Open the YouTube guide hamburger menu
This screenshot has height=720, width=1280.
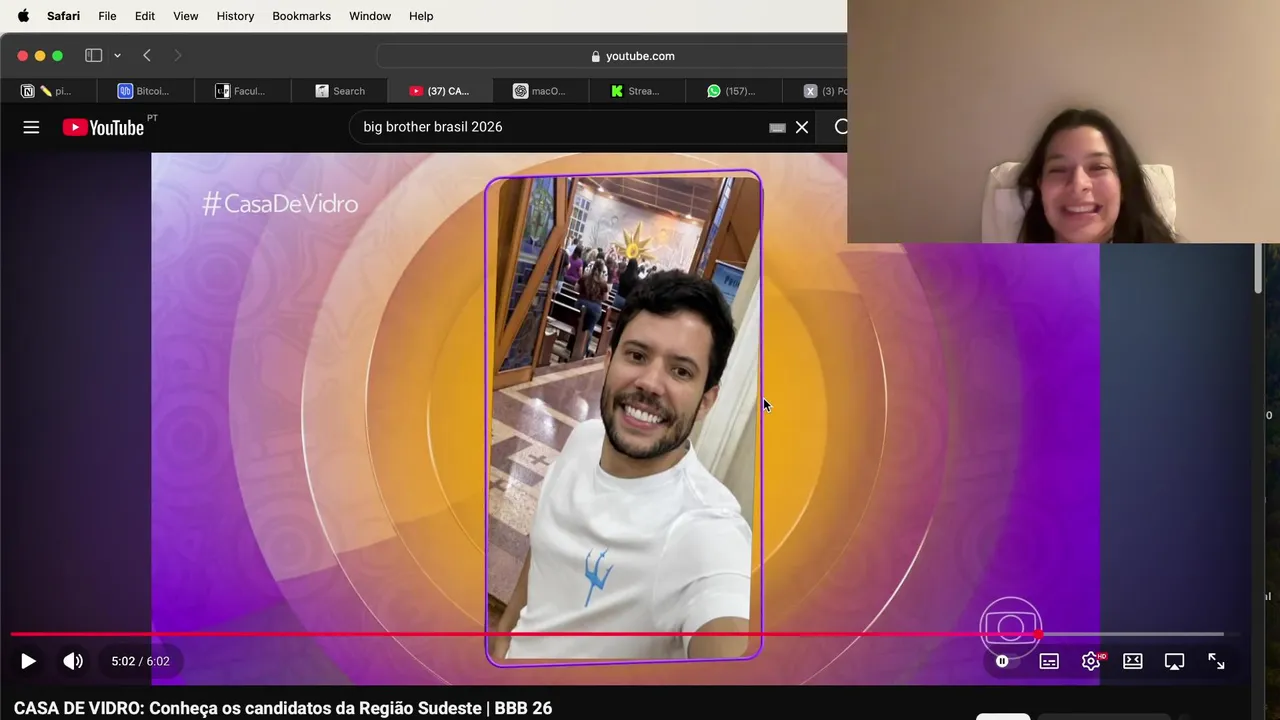[31, 127]
